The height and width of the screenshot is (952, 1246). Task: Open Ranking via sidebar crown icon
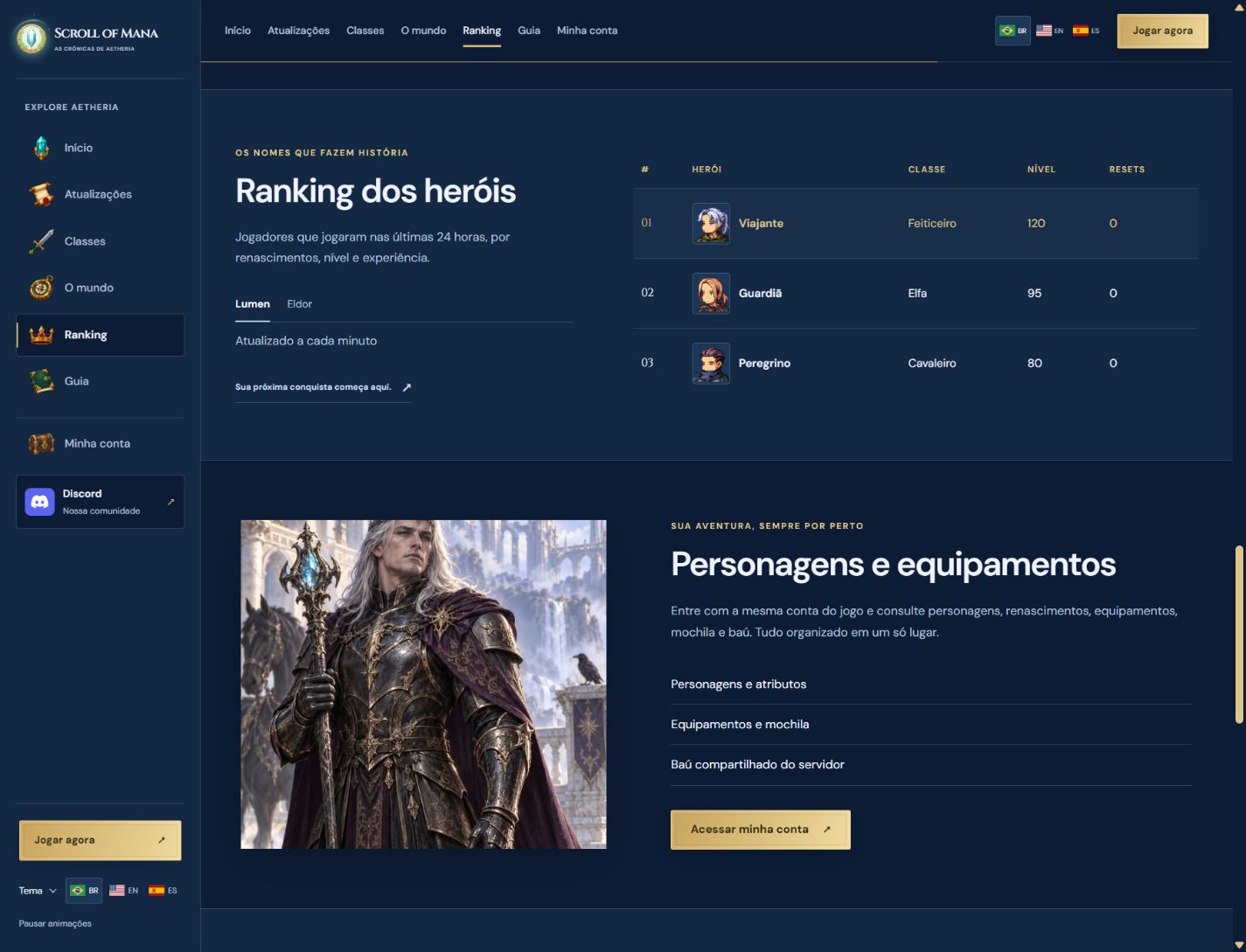pyautogui.click(x=41, y=335)
